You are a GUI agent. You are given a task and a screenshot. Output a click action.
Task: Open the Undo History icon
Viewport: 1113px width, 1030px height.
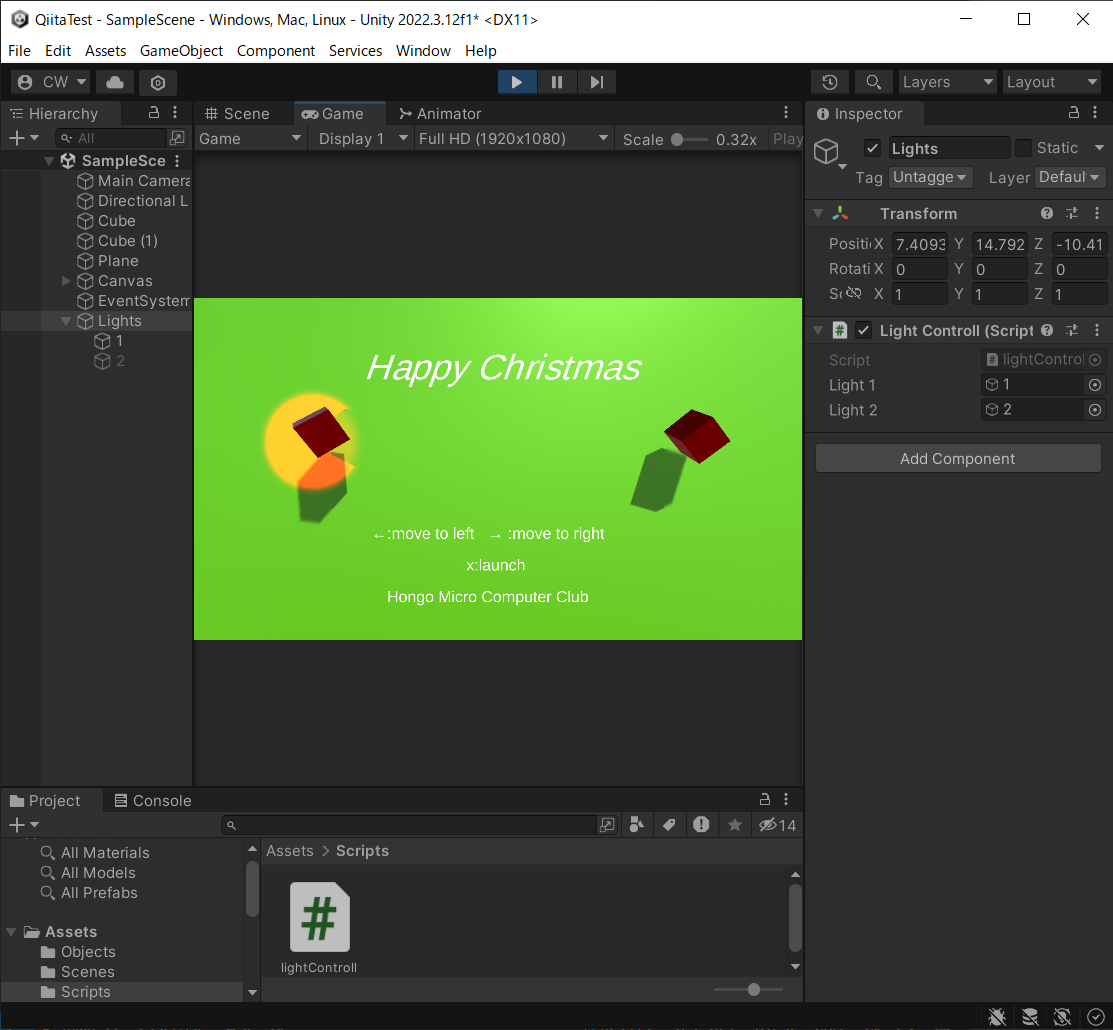click(830, 82)
